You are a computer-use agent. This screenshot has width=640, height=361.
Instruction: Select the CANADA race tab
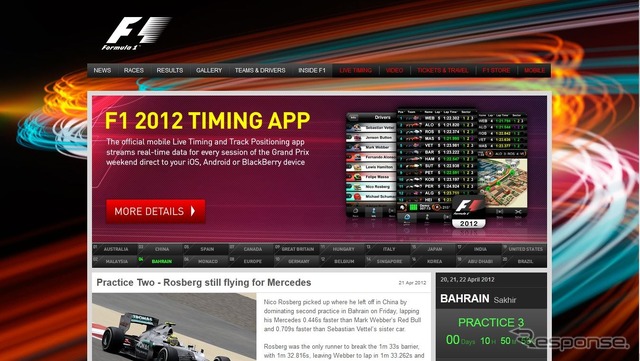pos(252,249)
